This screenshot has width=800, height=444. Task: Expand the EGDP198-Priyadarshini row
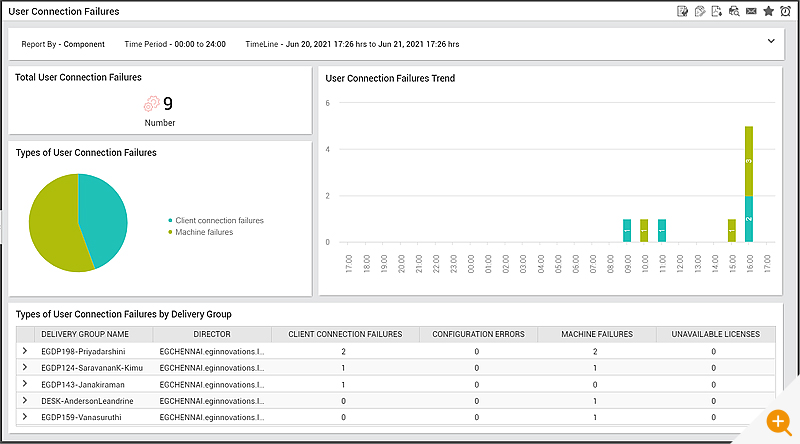(24, 351)
